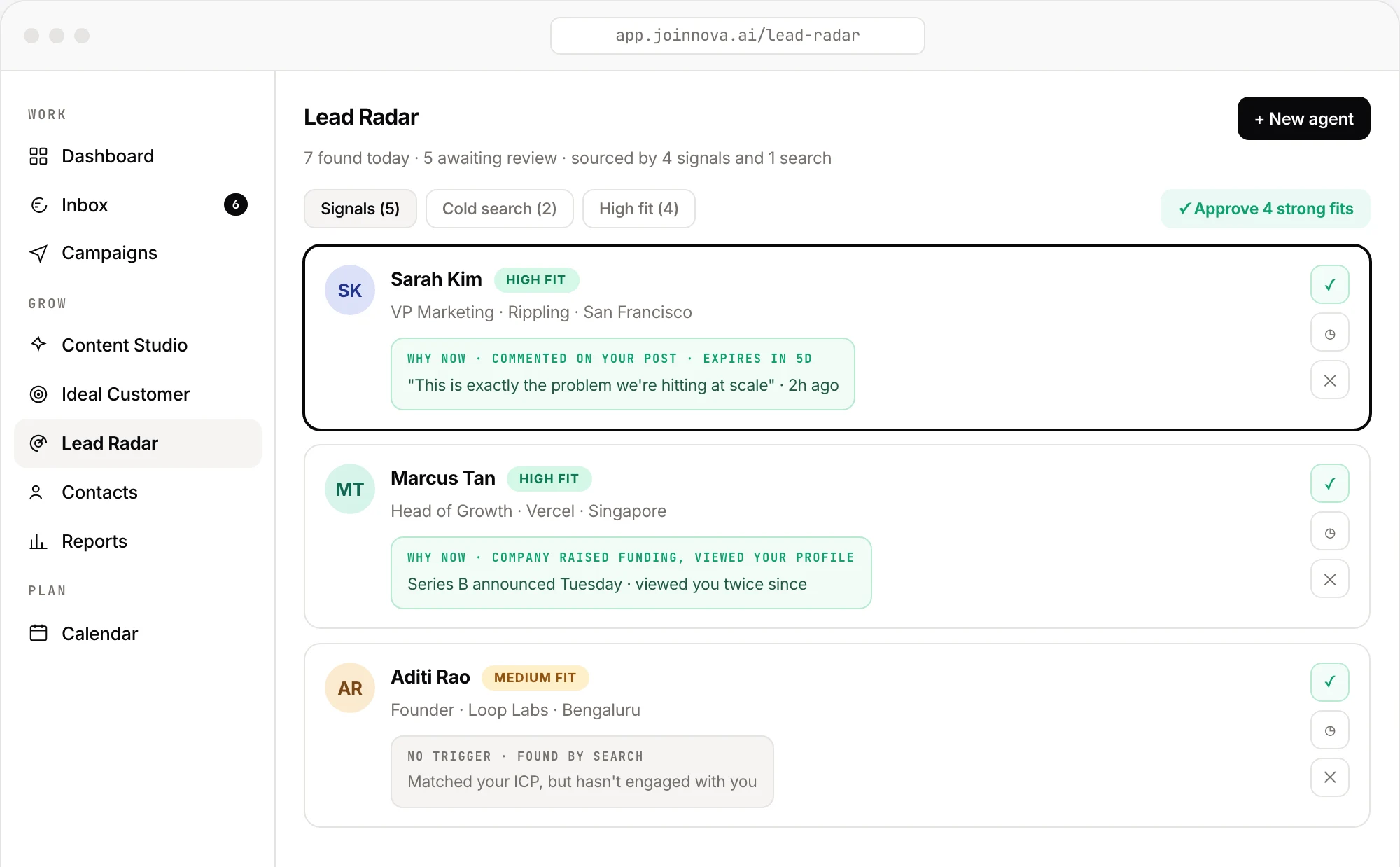1400x867 pixels.
Task: Click the Sarah Kim name
Action: [436, 279]
